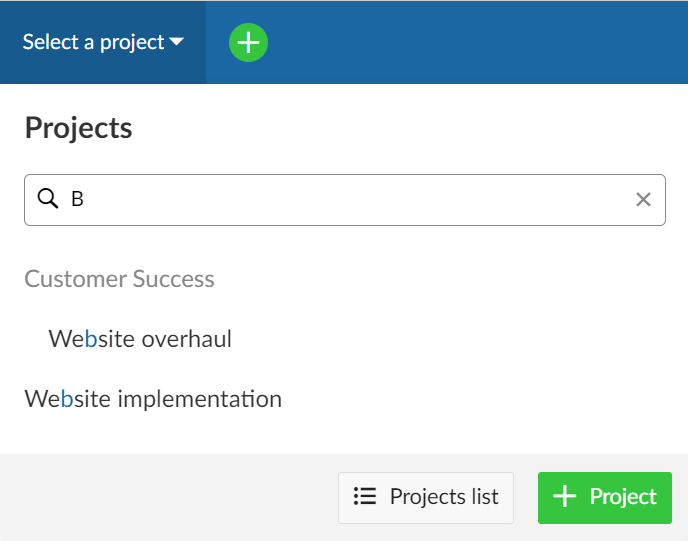
Task: Focus the project search field containing B
Action: pyautogui.click(x=350, y=200)
